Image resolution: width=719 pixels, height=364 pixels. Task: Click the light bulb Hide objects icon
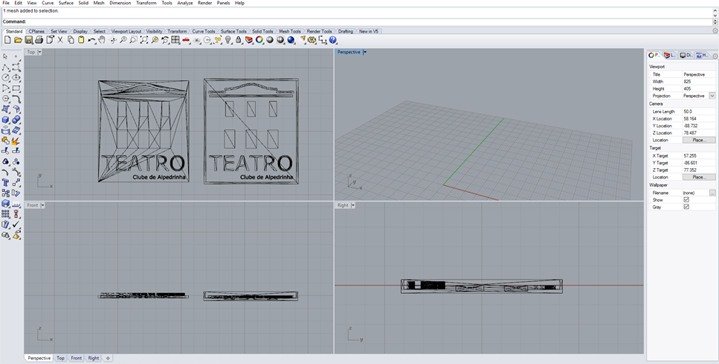(228, 40)
